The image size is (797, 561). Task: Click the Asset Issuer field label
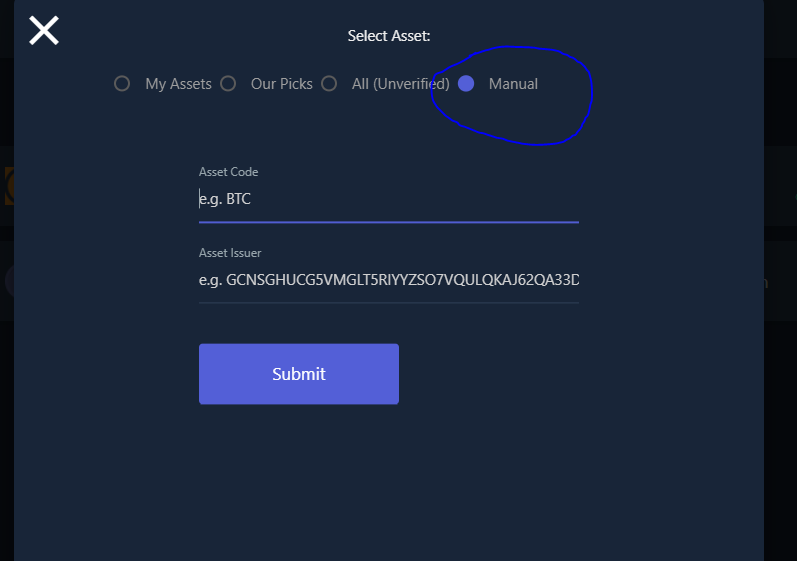[x=230, y=253]
